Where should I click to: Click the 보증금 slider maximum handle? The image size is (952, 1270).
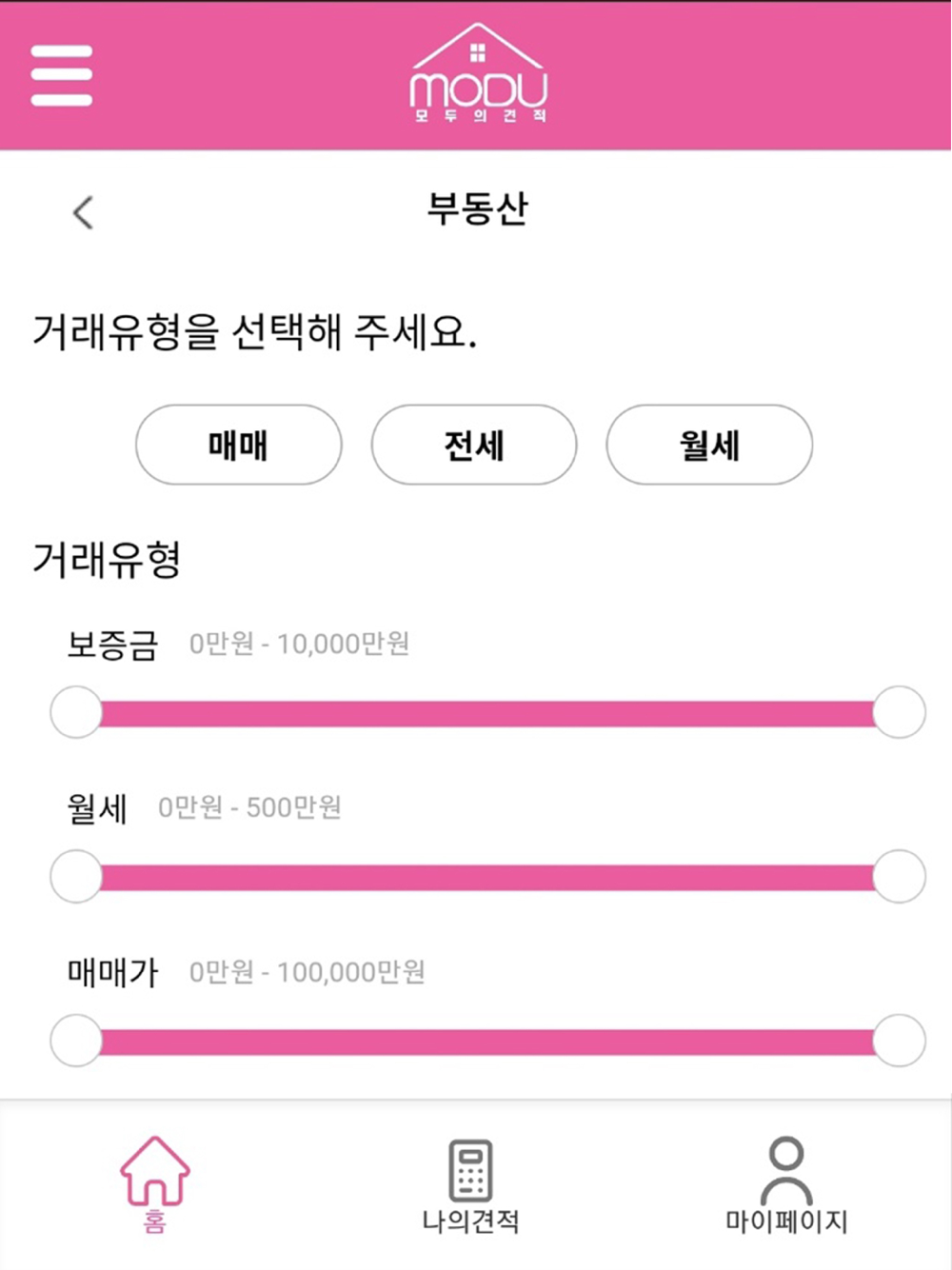(899, 712)
